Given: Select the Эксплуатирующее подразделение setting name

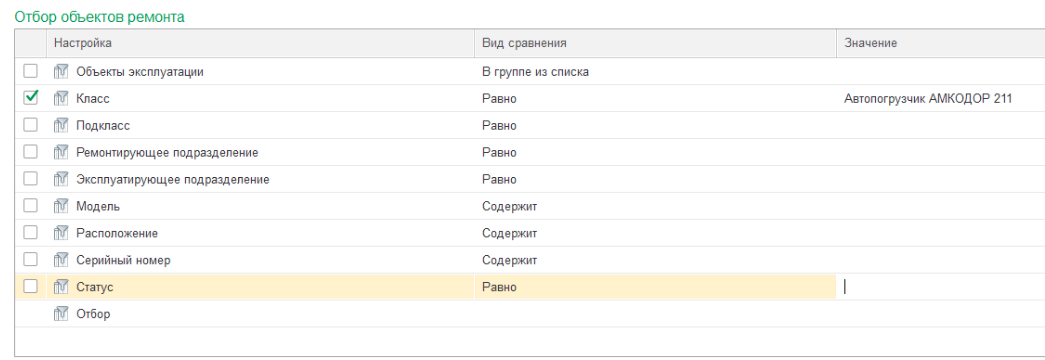Looking at the screenshot, I should tap(173, 180).
